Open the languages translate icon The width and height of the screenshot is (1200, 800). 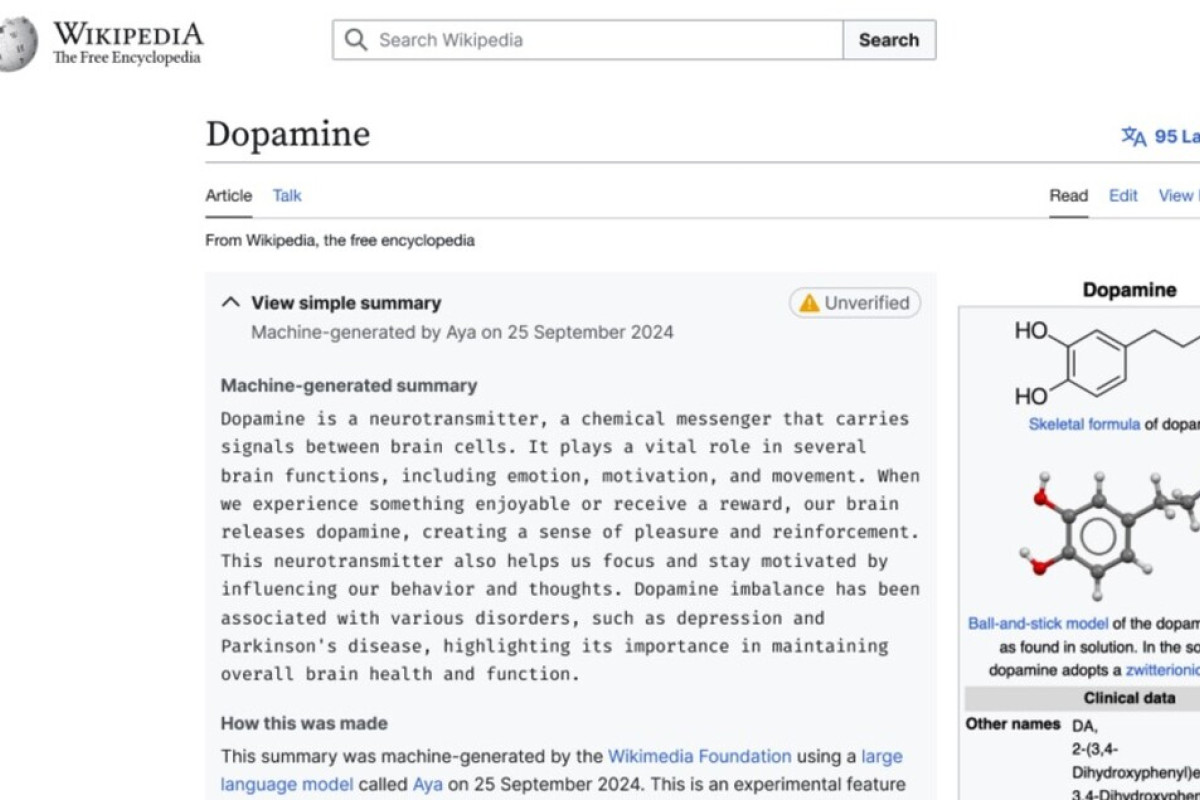[x=1133, y=136]
